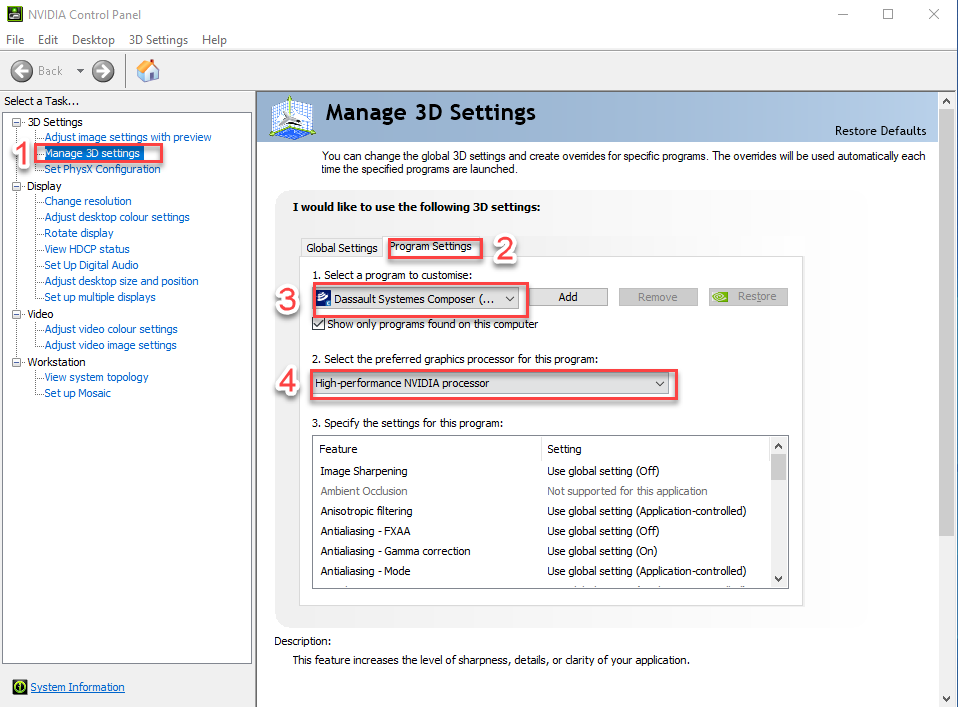
Task: Minimize the NVIDIA Control Panel window
Action: point(843,14)
